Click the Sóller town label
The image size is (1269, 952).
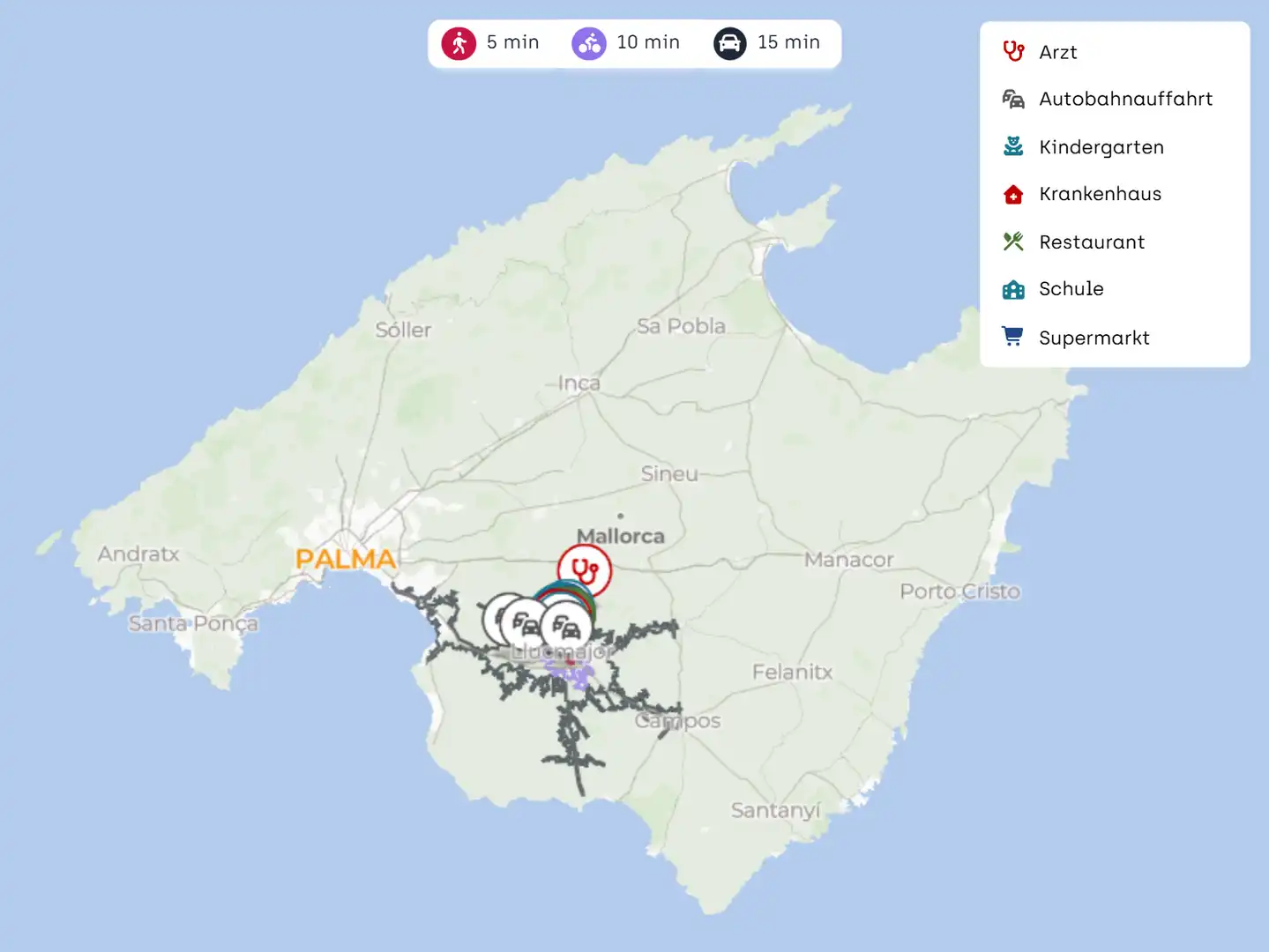403,330
